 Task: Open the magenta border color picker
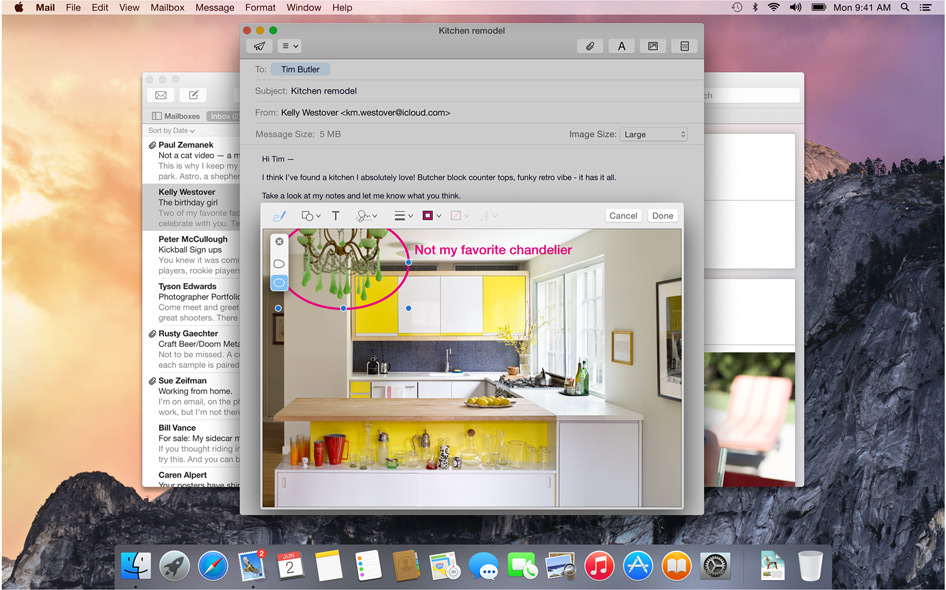[431, 216]
